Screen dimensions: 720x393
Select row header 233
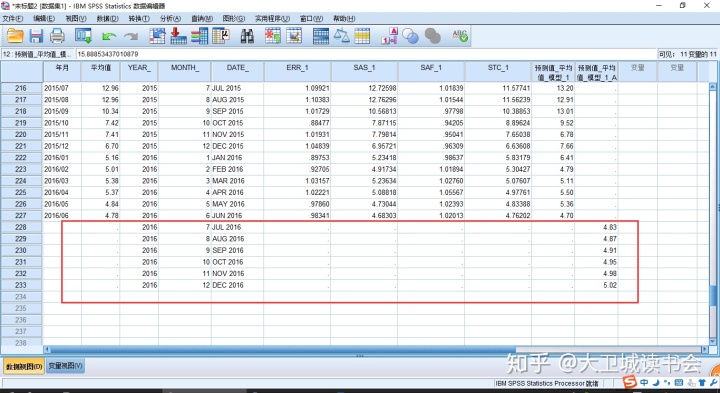pos(21,285)
